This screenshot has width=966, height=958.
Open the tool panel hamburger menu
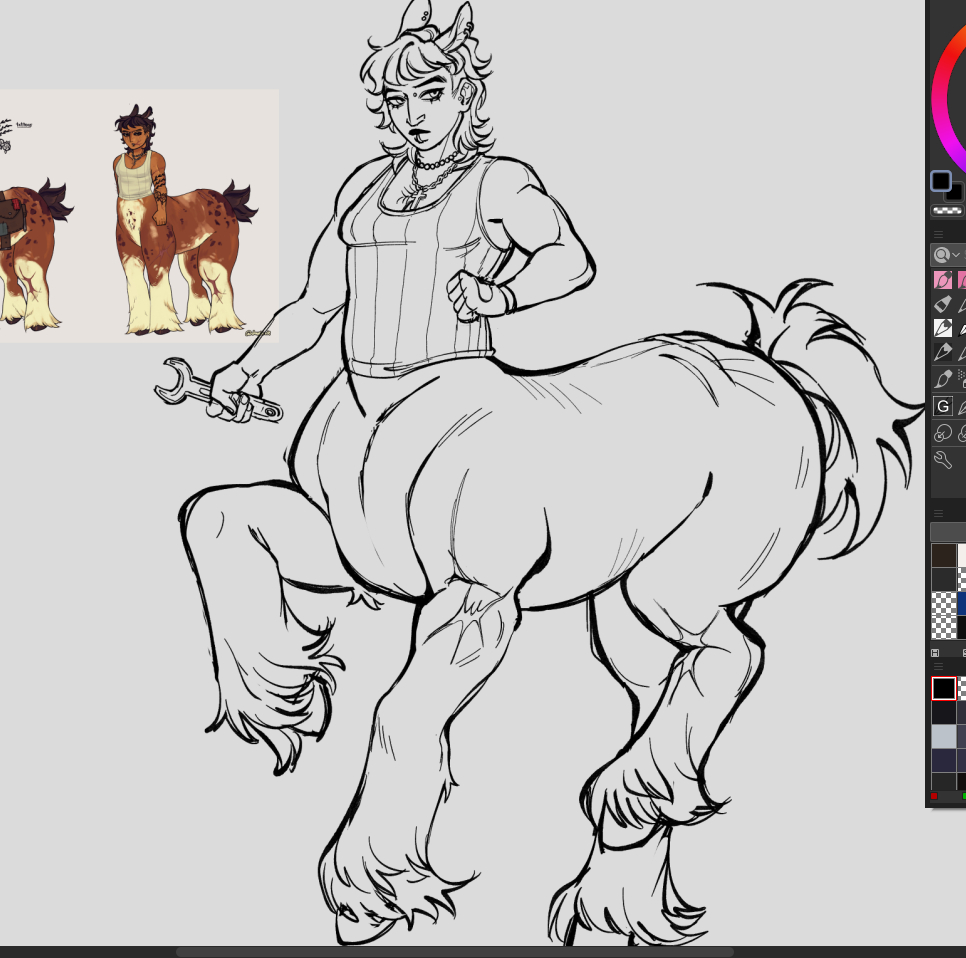938,234
